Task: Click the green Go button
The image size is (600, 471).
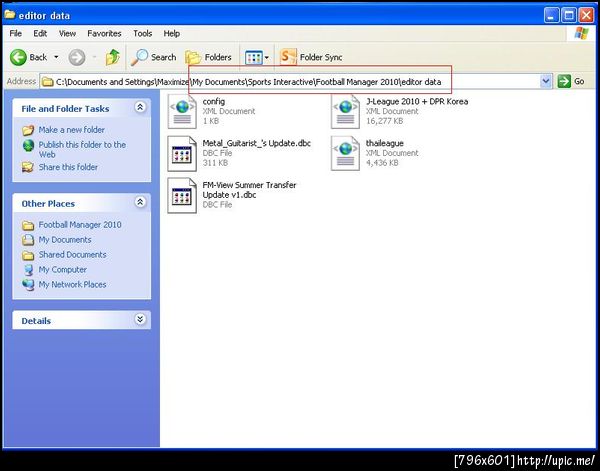Action: [571, 81]
